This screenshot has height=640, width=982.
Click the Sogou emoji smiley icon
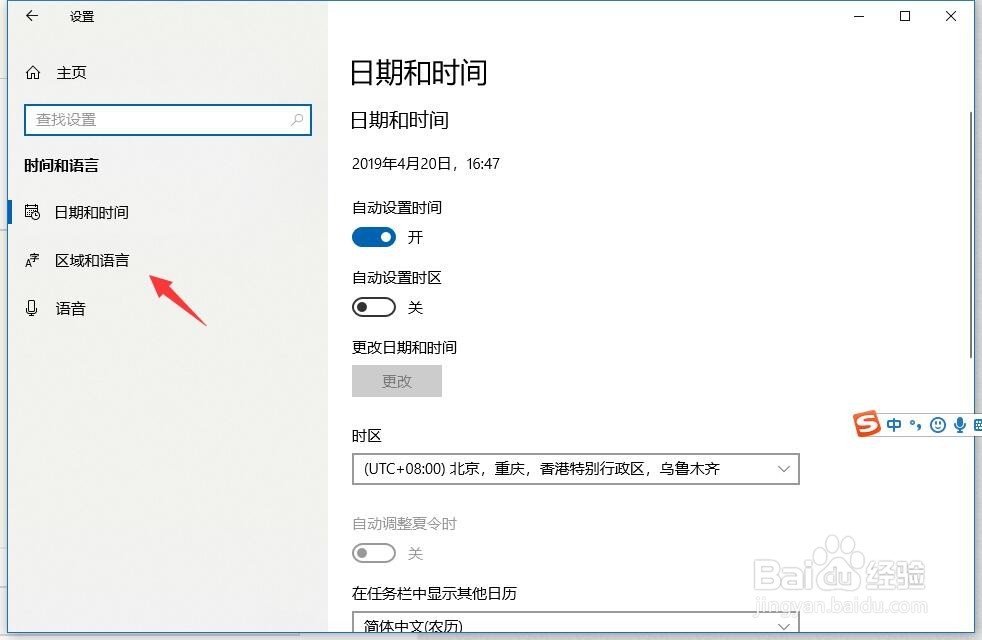click(x=938, y=425)
